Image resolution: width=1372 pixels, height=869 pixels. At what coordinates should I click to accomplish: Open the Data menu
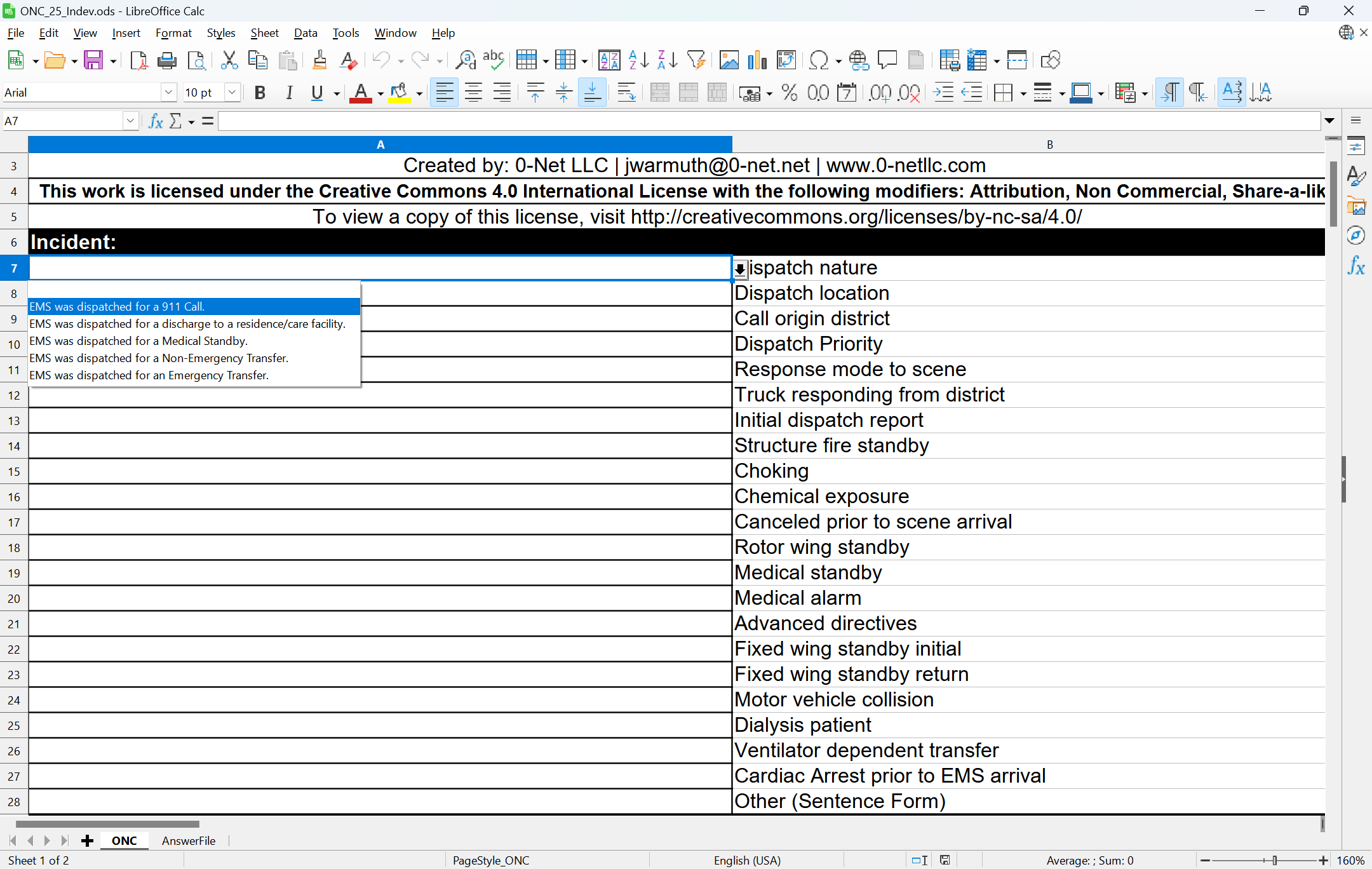[x=305, y=33]
